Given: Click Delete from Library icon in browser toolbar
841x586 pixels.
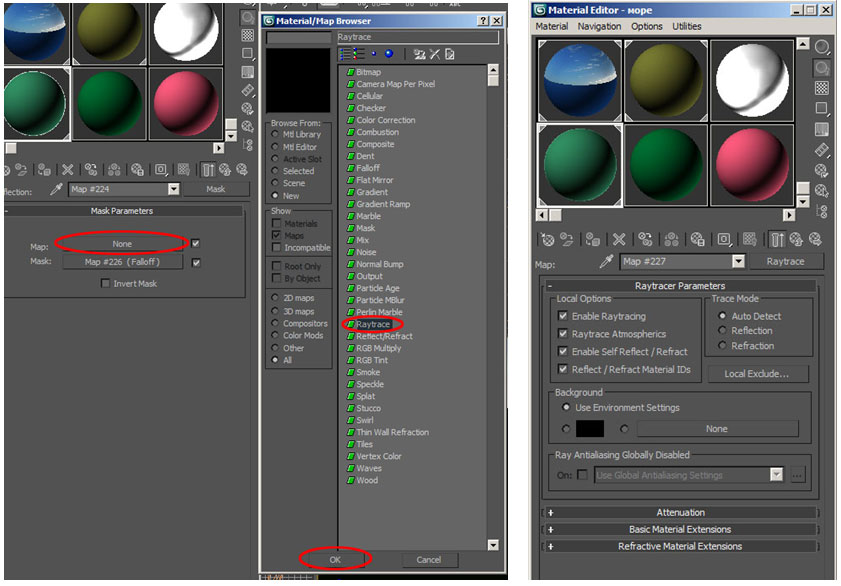Looking at the screenshot, I should [x=434, y=54].
